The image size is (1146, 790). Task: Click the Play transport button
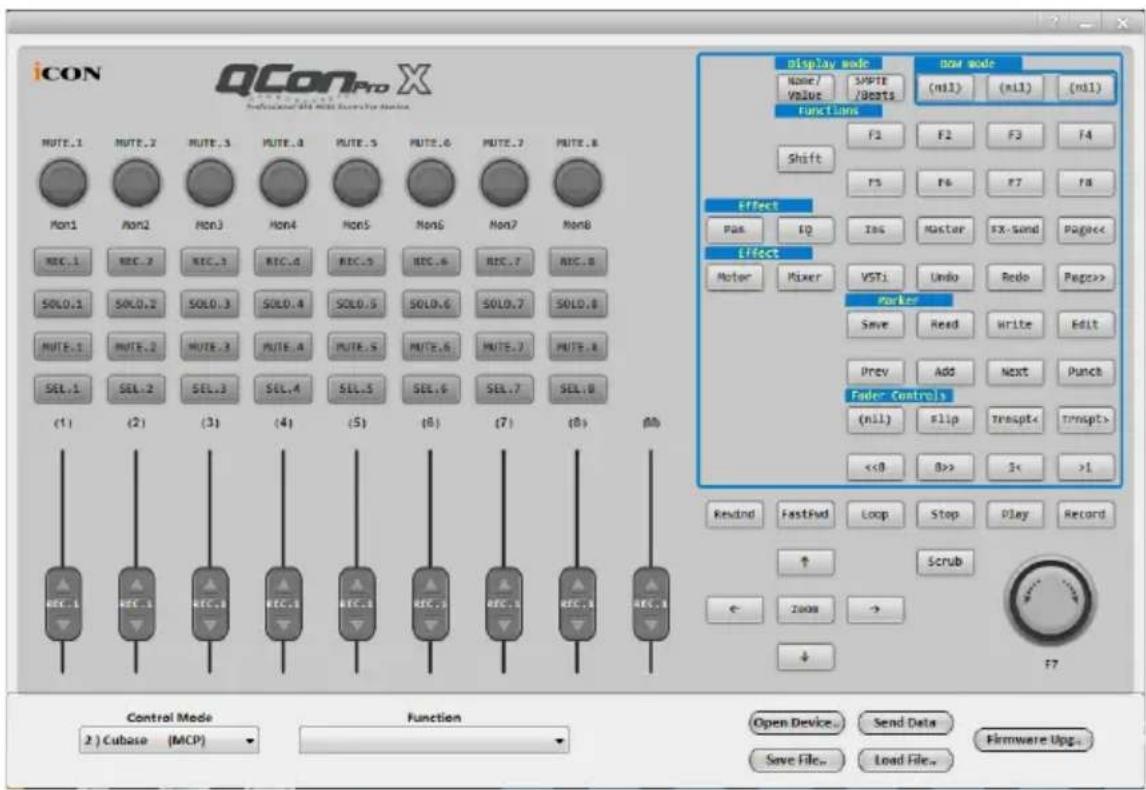point(1015,514)
